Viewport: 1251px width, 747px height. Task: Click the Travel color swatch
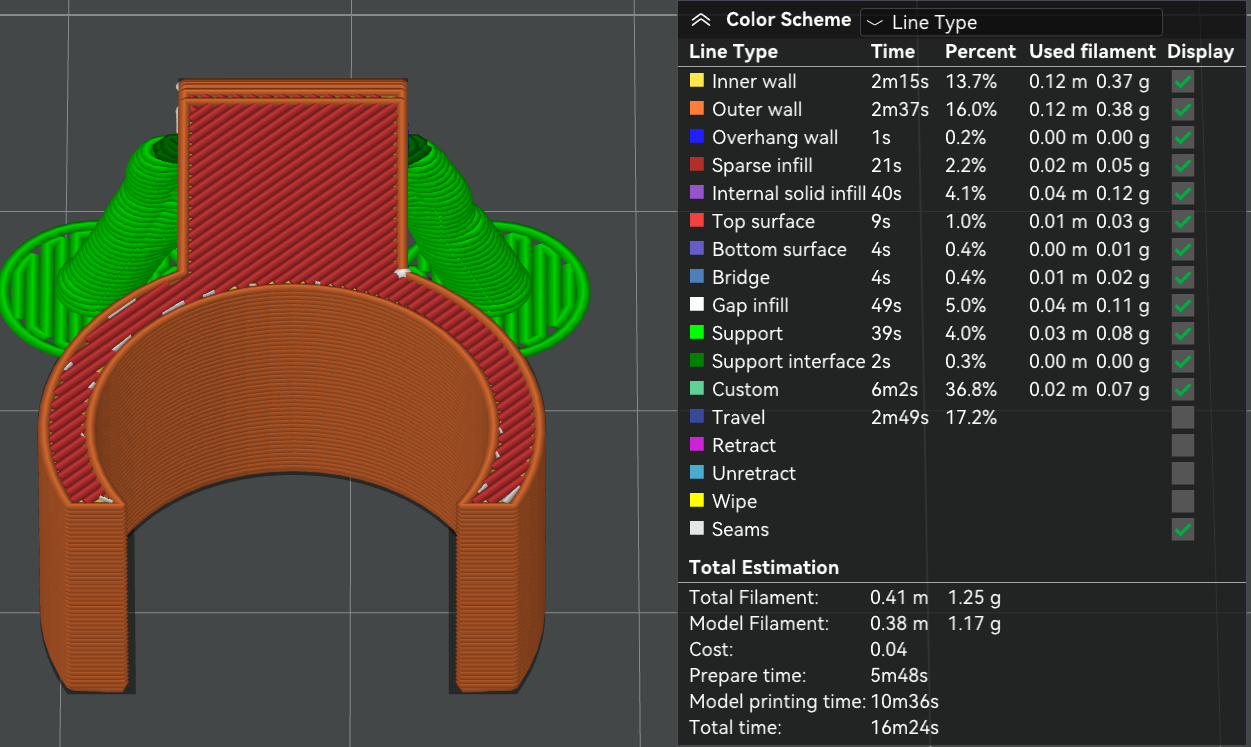[x=697, y=417]
